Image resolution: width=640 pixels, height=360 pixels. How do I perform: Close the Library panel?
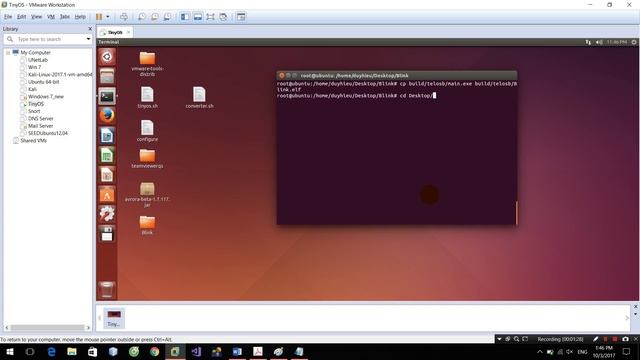point(90,29)
